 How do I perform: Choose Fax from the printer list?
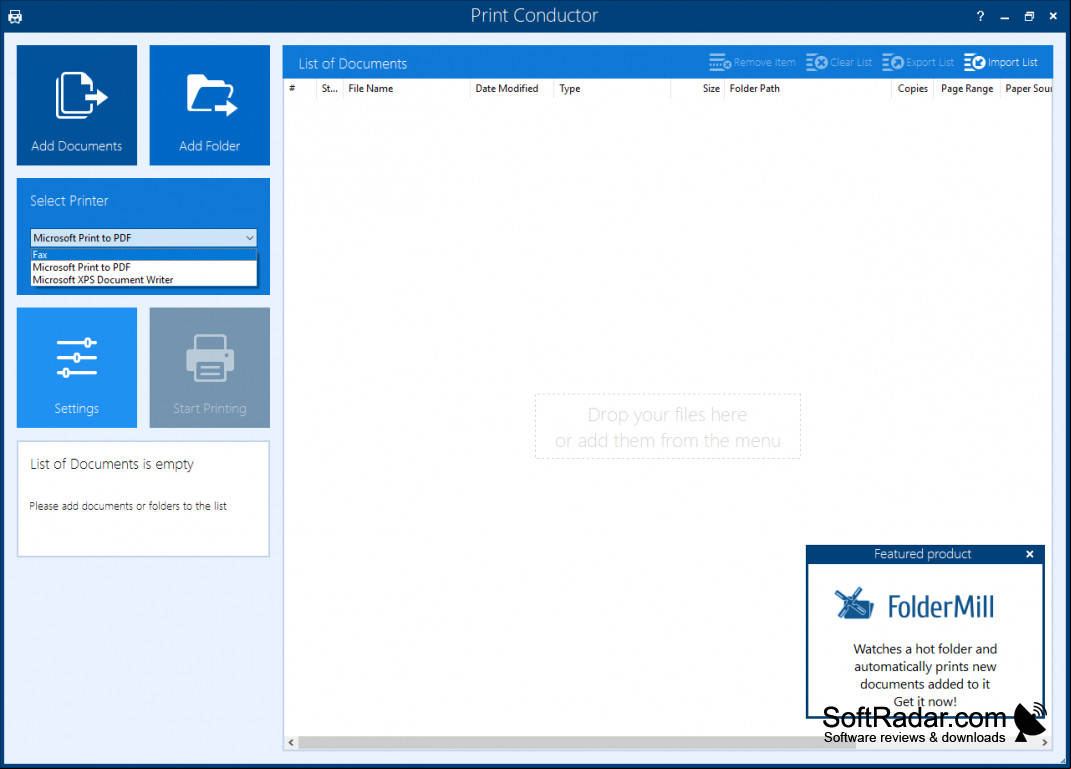coord(143,255)
